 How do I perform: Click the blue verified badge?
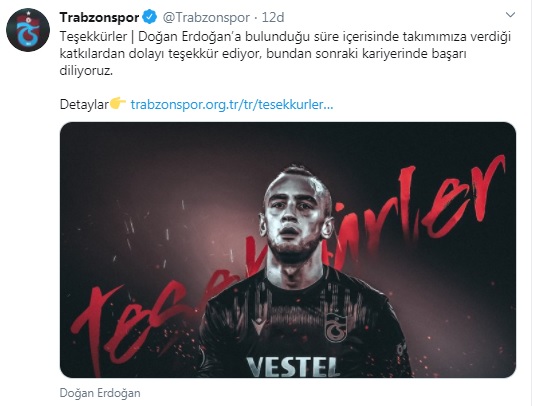pyautogui.click(x=150, y=17)
